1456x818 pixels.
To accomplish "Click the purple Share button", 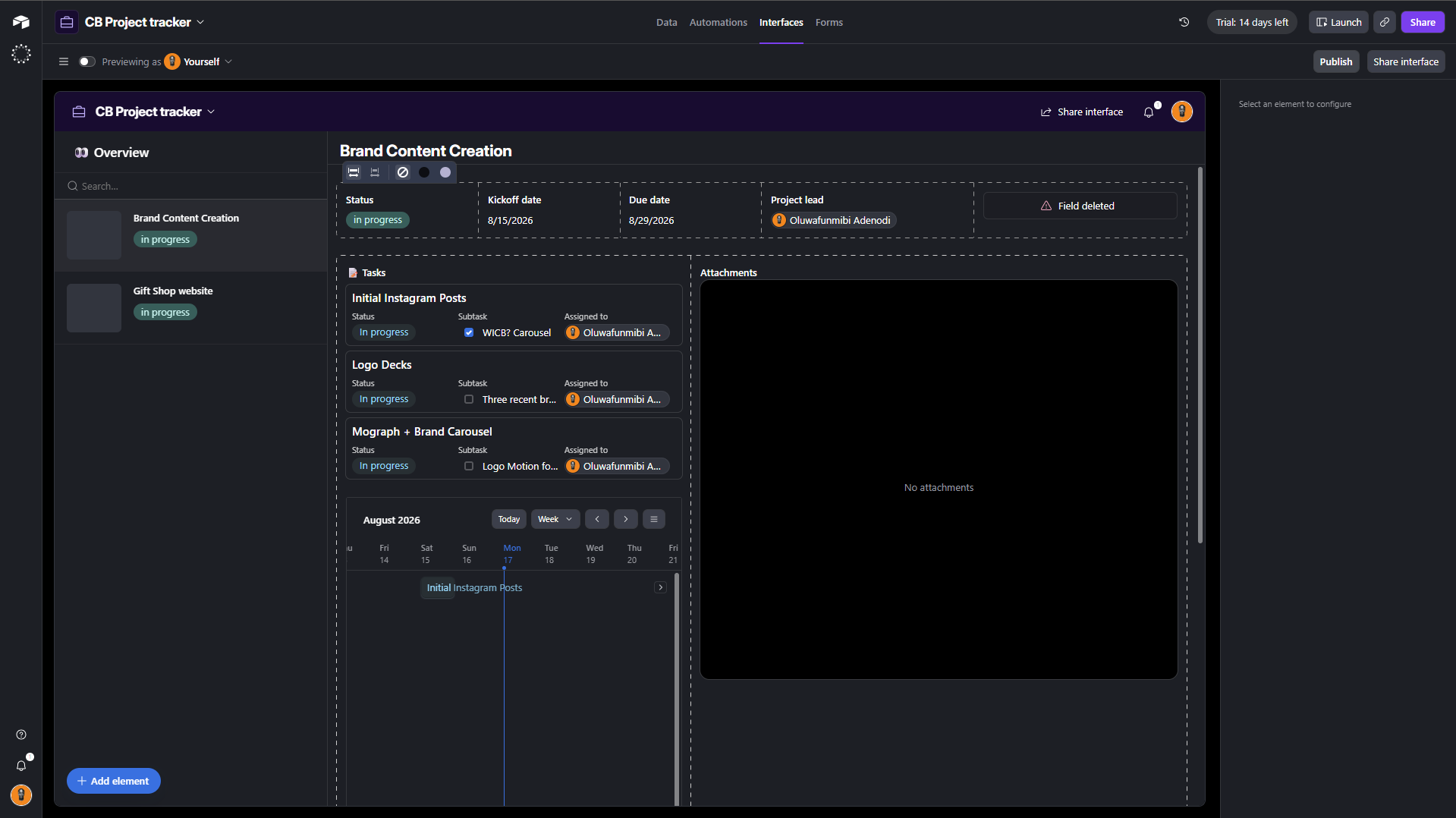I will pyautogui.click(x=1423, y=22).
